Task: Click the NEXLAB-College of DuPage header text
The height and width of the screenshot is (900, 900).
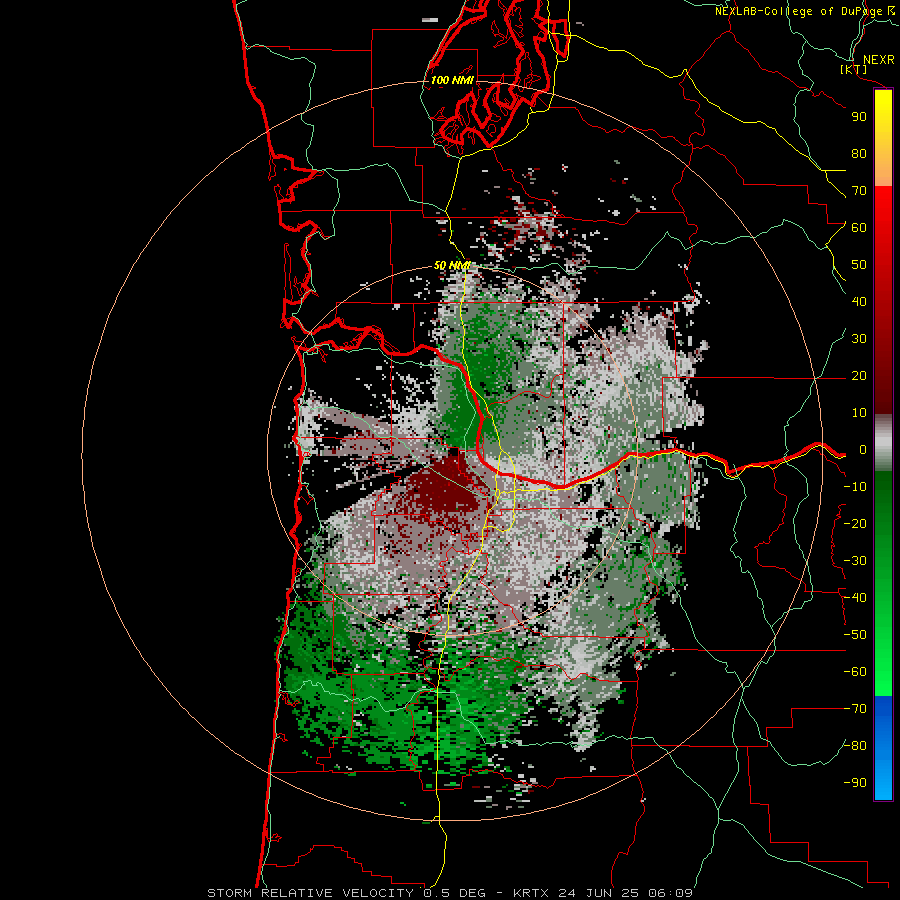Action: click(x=804, y=11)
